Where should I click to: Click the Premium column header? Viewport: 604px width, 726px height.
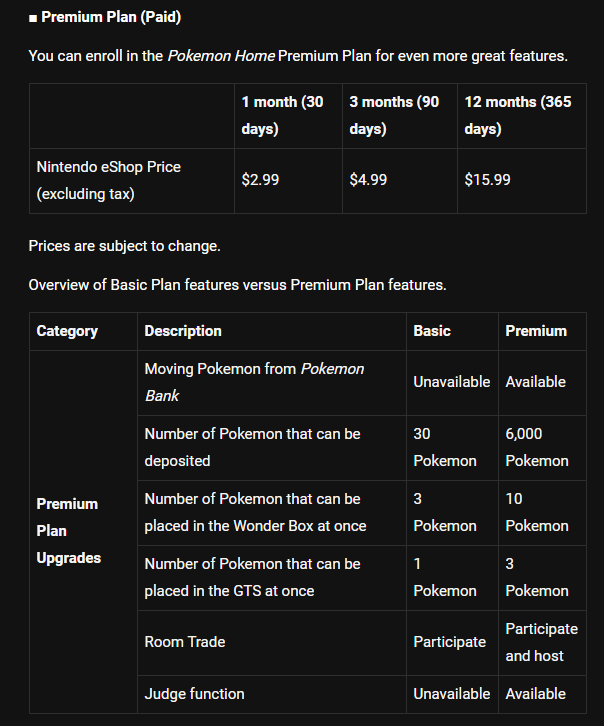click(542, 331)
